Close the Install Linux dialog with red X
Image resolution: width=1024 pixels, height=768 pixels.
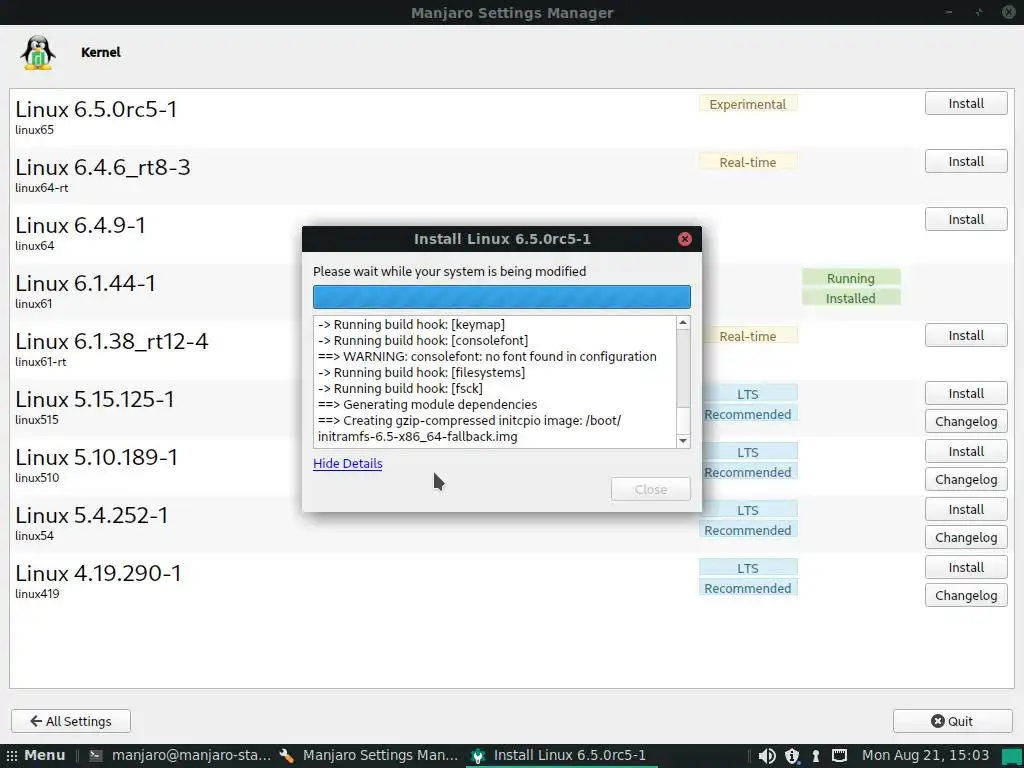[684, 239]
